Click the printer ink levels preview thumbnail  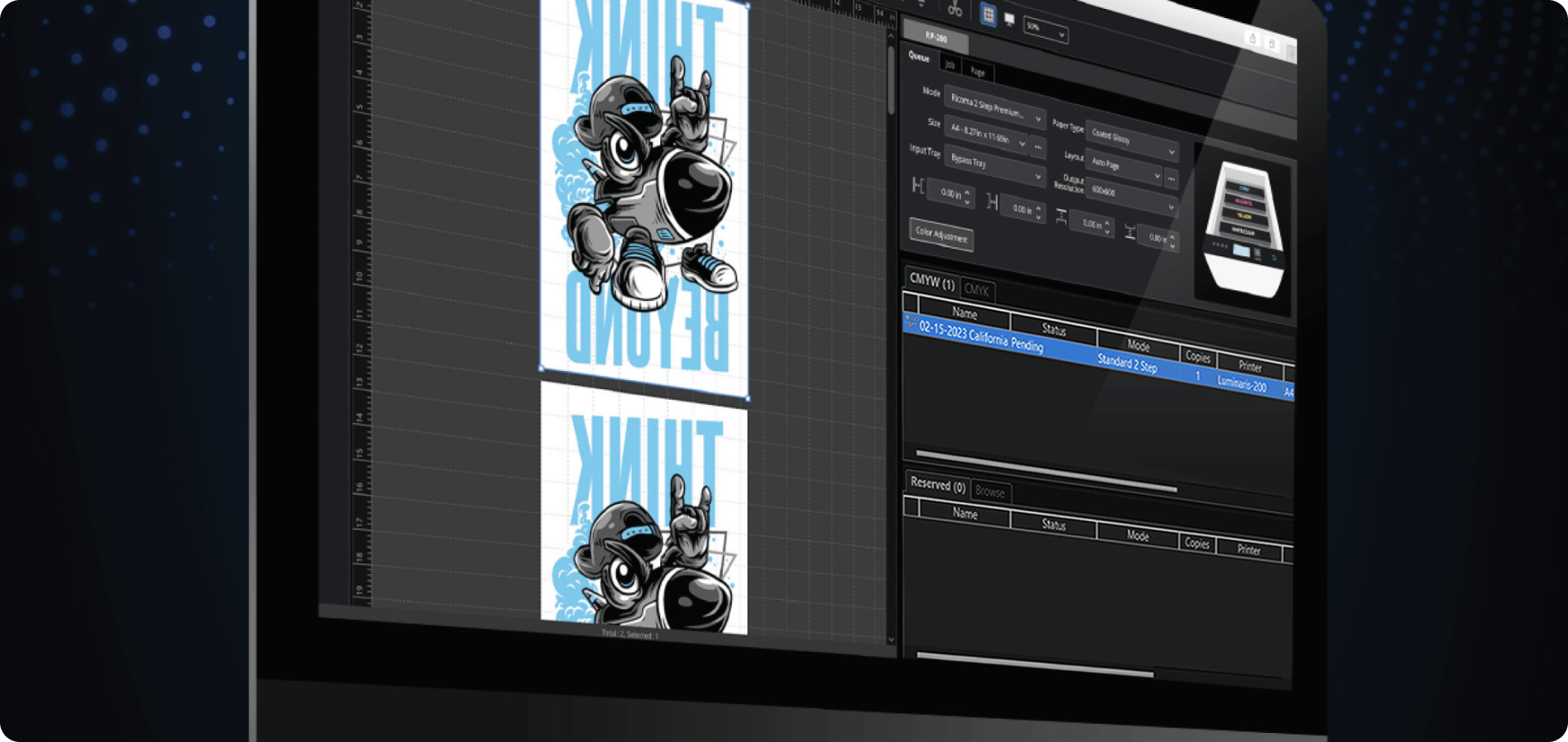point(1245,214)
